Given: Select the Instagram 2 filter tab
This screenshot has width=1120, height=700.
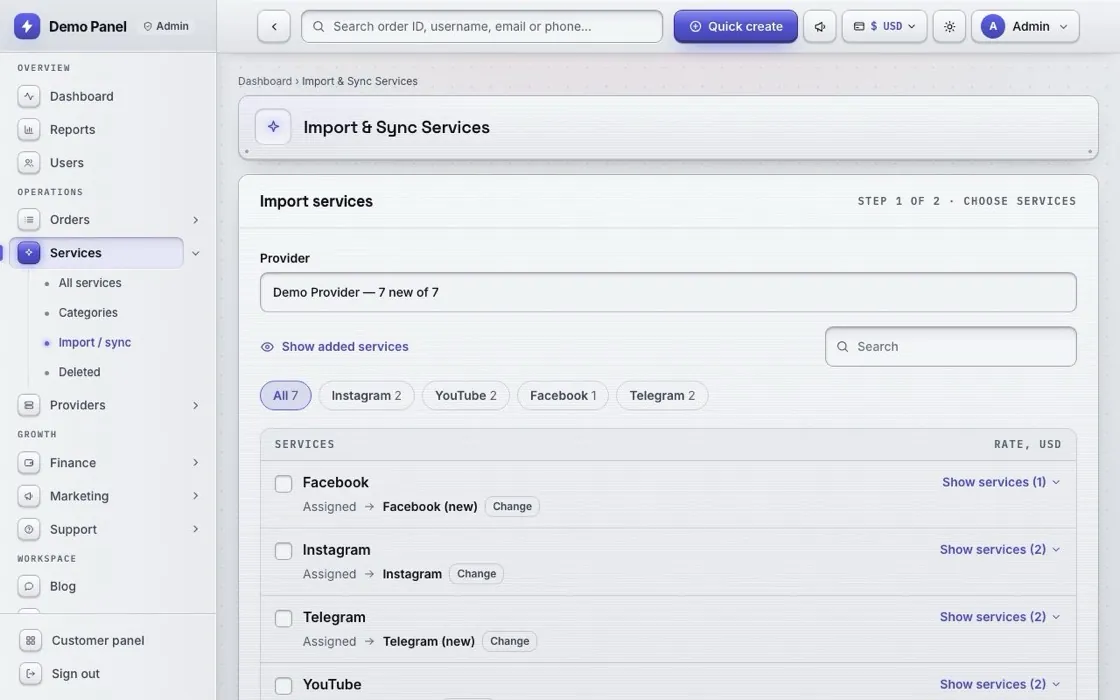Looking at the screenshot, I should (x=366, y=396).
